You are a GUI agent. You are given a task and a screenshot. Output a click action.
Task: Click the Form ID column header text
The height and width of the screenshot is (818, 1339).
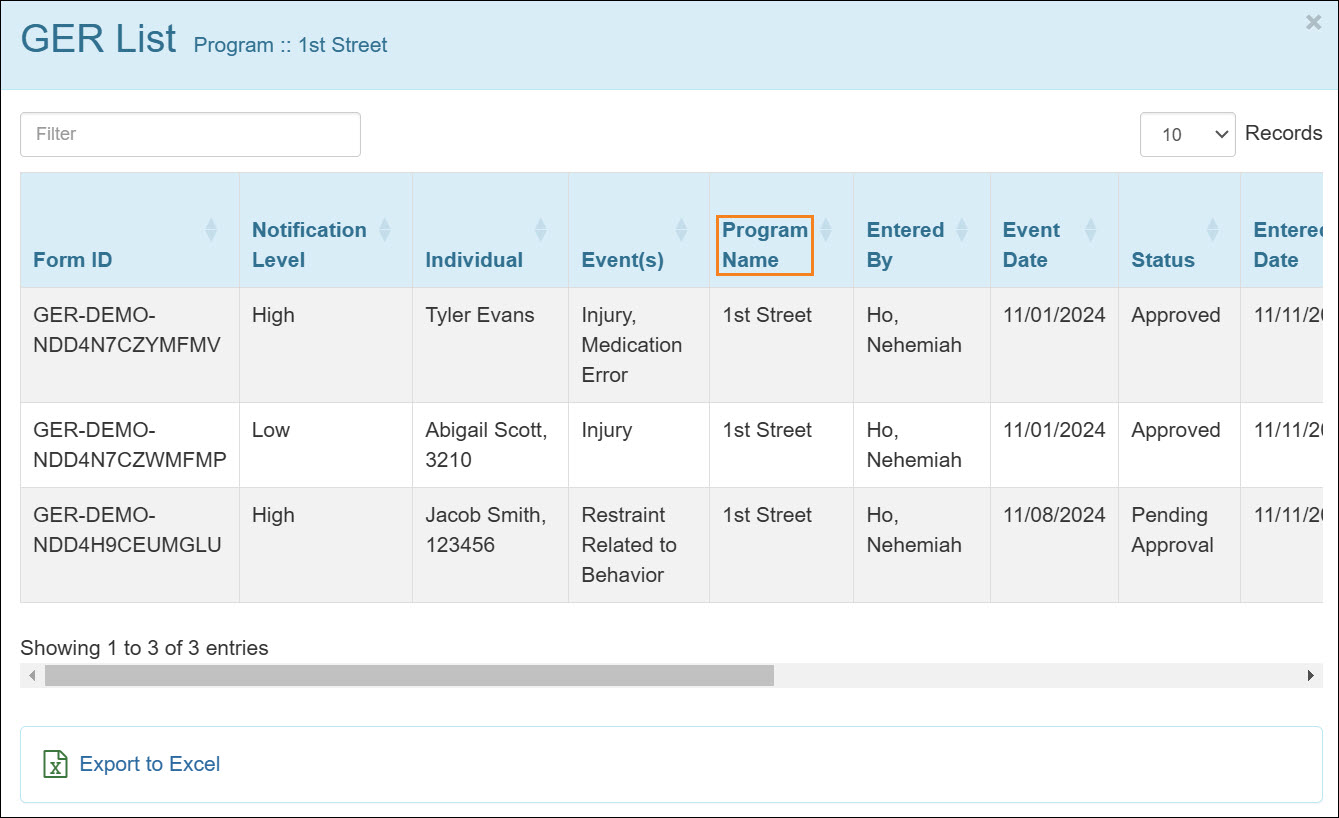tap(73, 260)
